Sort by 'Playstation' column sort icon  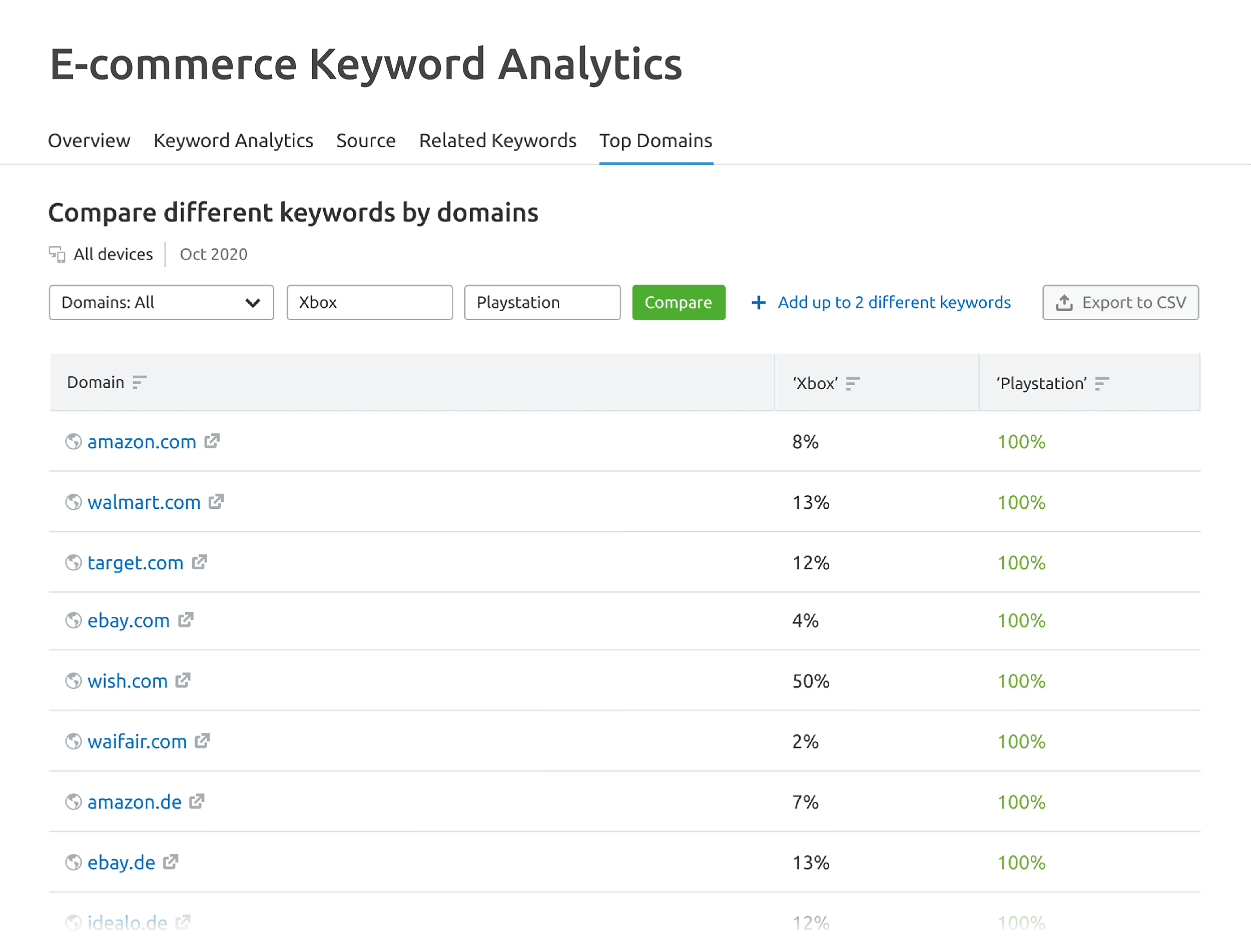[x=1101, y=384]
